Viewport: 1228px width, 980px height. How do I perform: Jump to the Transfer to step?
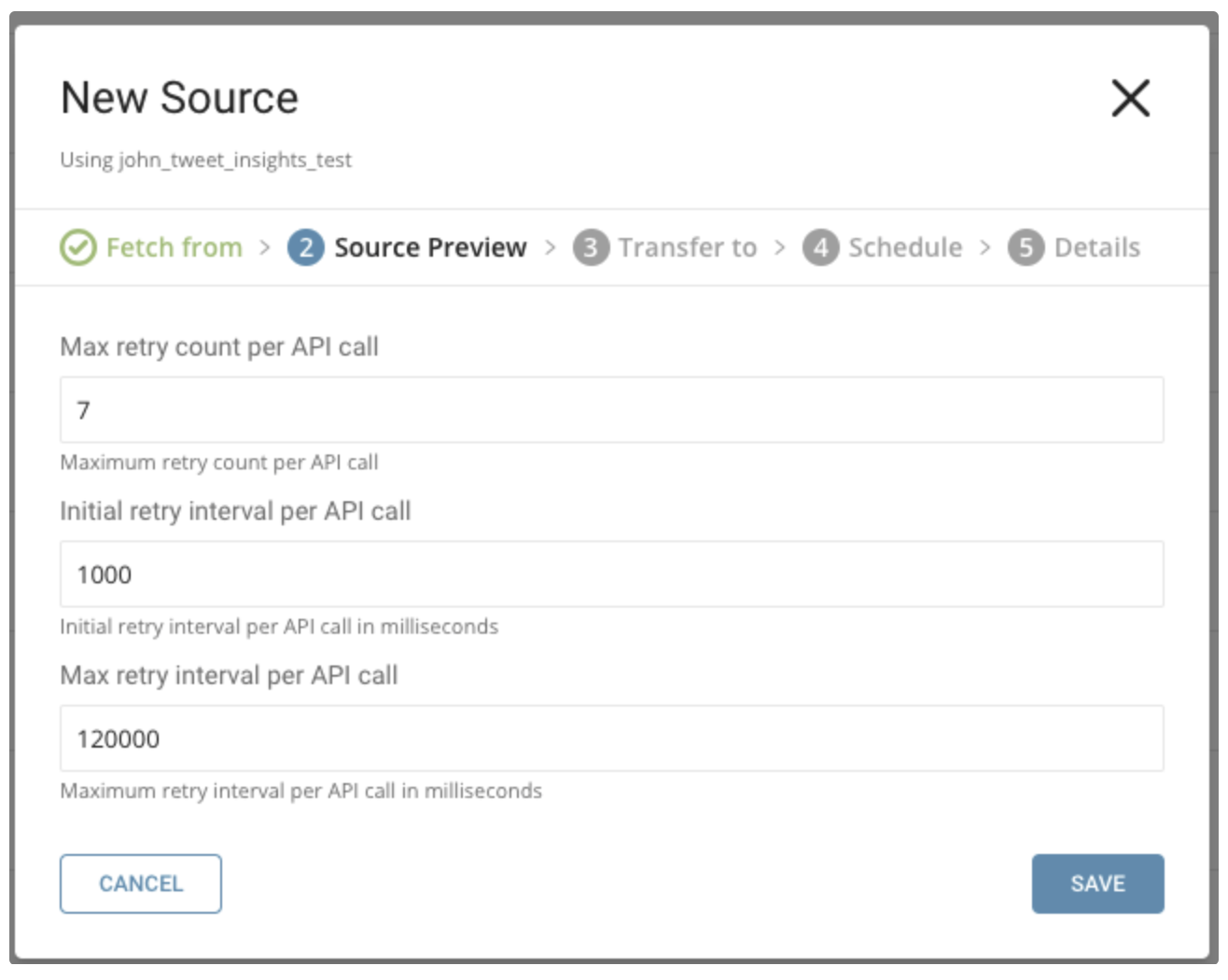click(x=687, y=247)
